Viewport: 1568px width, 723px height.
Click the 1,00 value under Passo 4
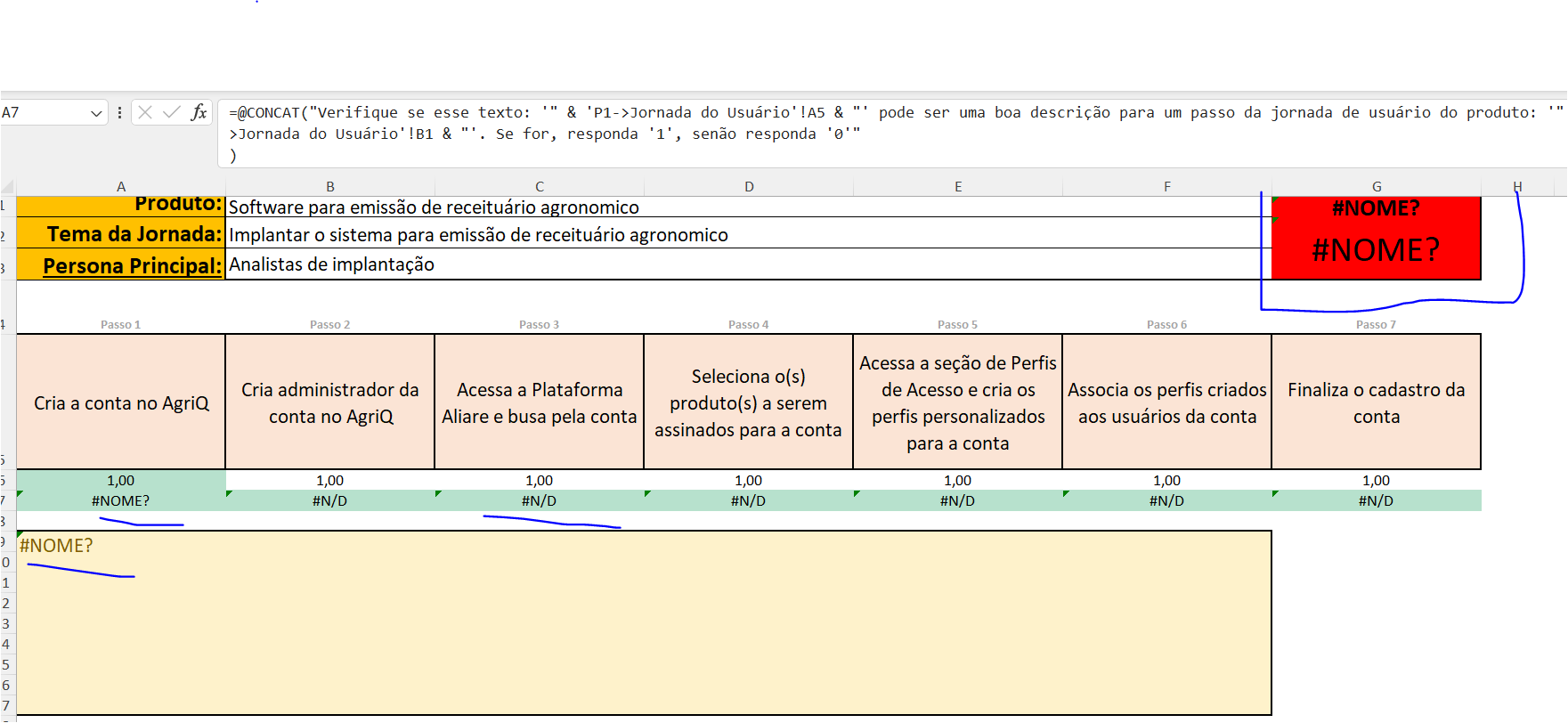click(x=749, y=480)
